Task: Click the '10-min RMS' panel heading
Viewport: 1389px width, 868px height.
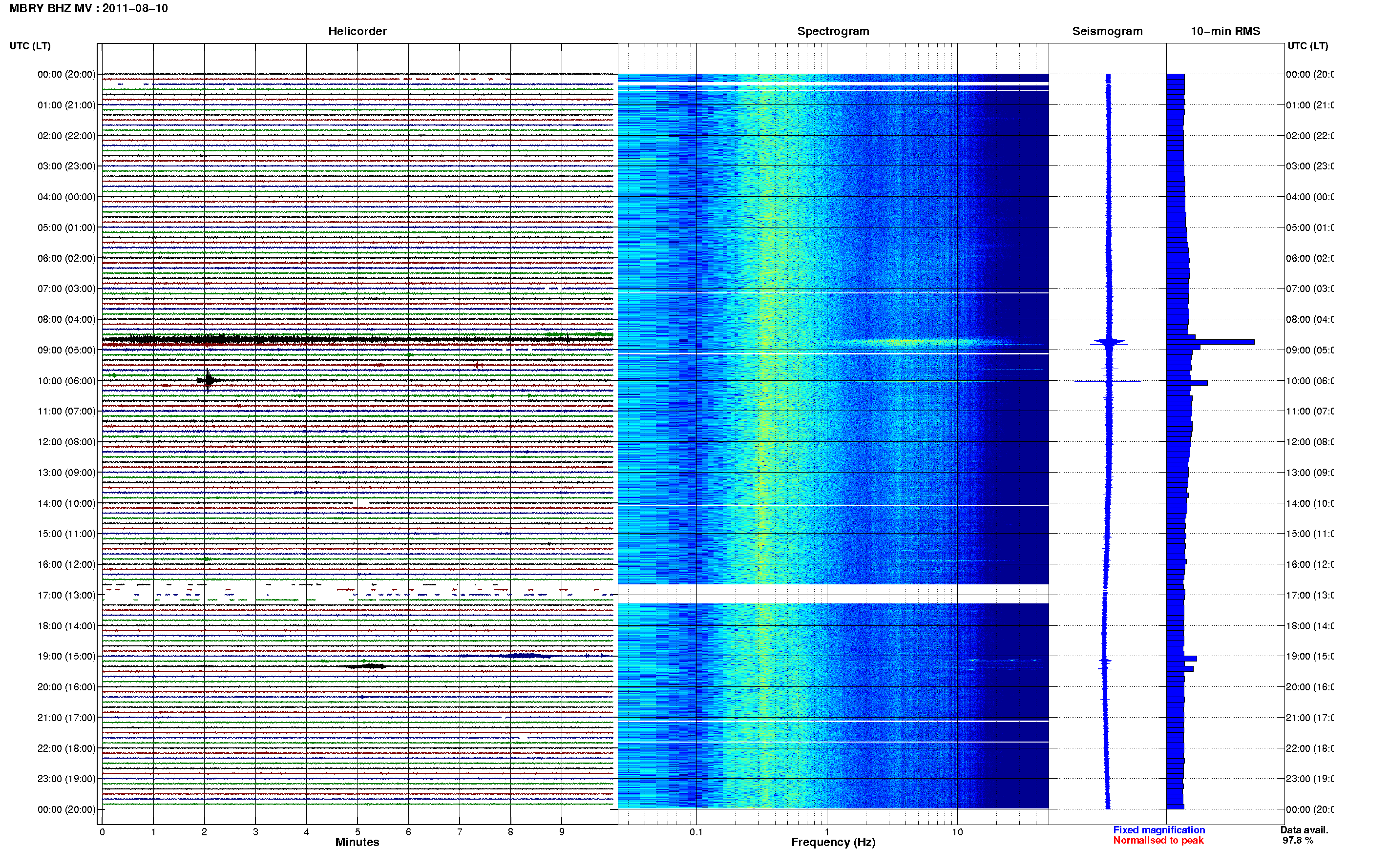Action: pyautogui.click(x=1225, y=32)
